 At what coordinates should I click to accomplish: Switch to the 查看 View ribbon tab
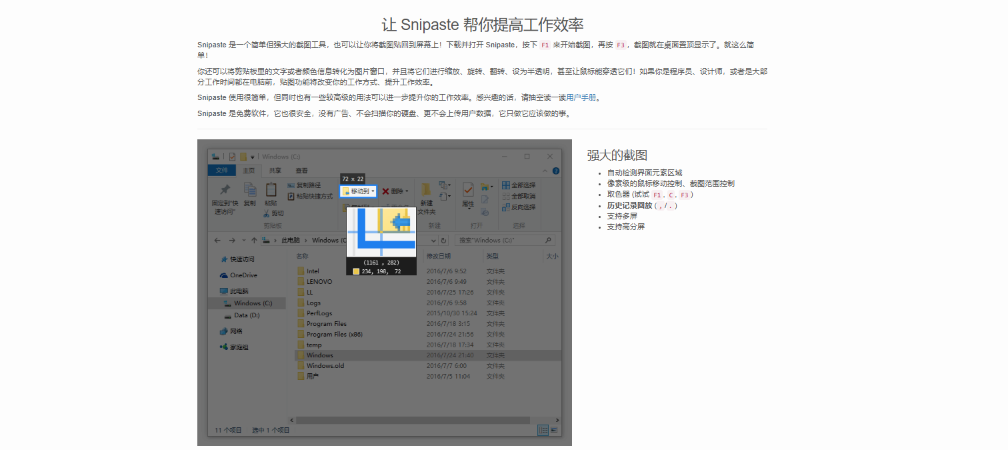(302, 170)
